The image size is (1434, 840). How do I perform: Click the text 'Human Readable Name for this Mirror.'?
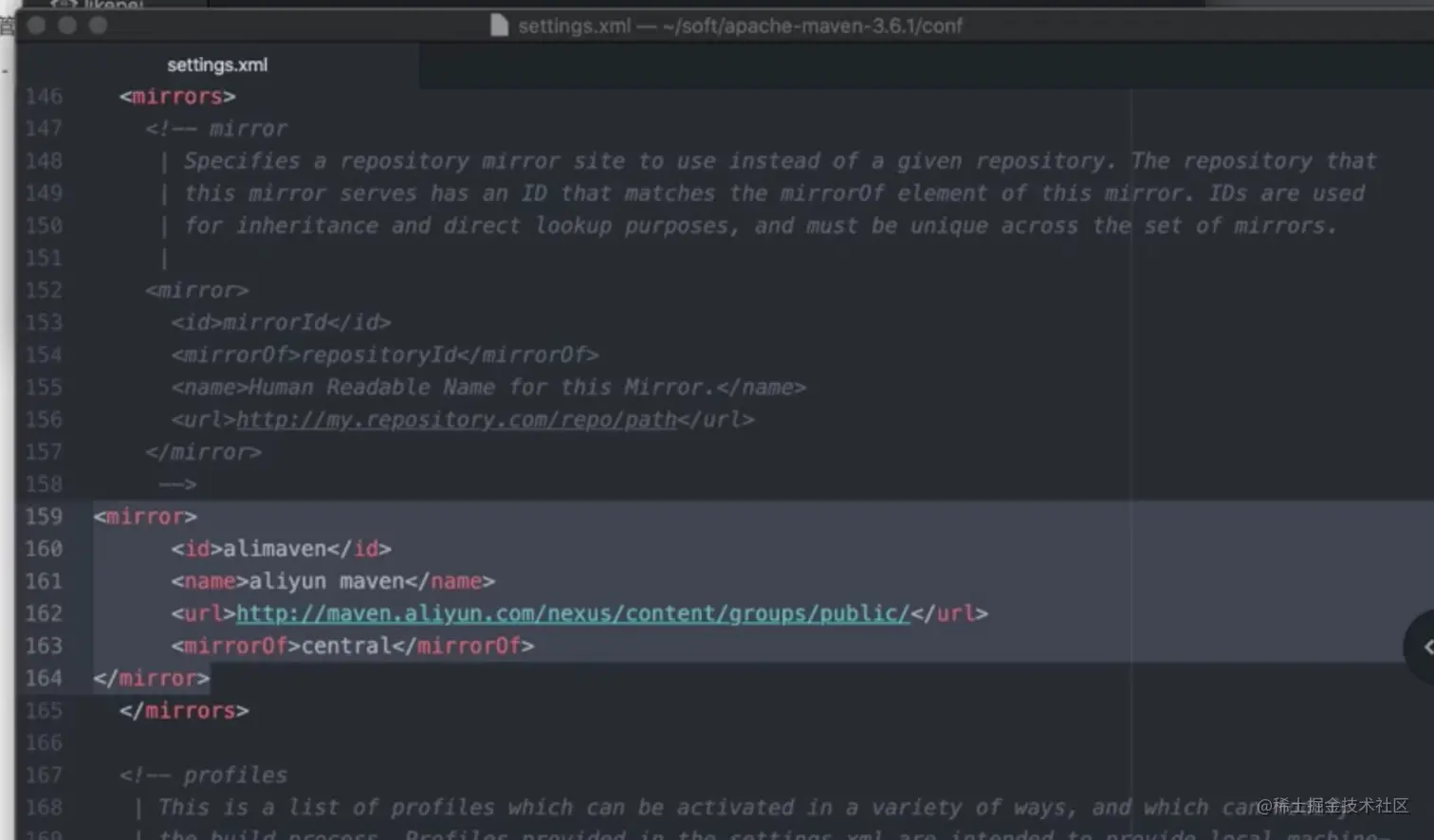[x=482, y=387]
